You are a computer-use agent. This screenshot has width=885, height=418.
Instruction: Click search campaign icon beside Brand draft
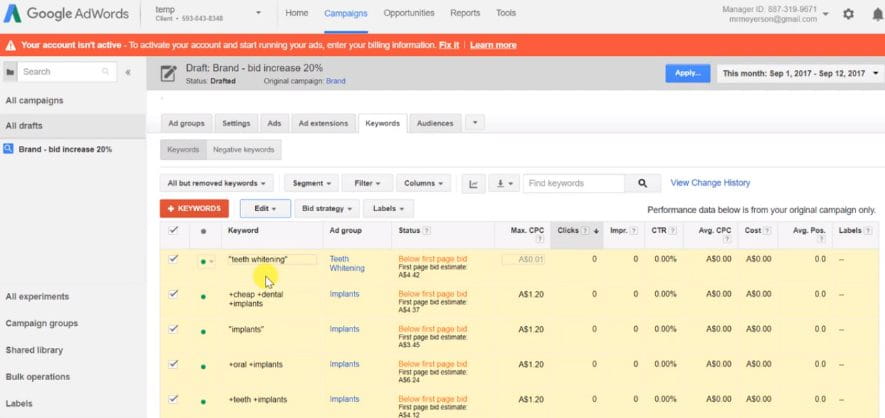(8, 149)
